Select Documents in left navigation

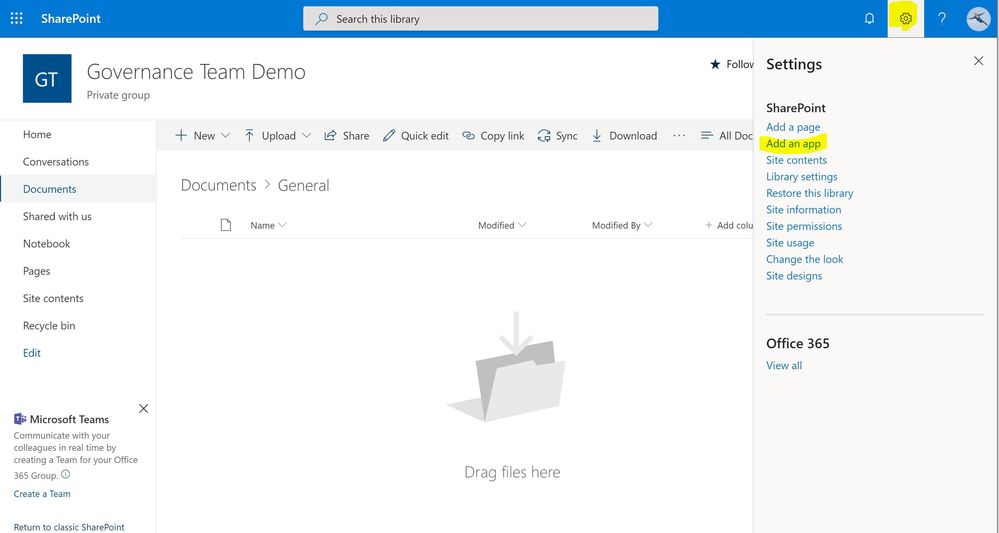coord(50,189)
